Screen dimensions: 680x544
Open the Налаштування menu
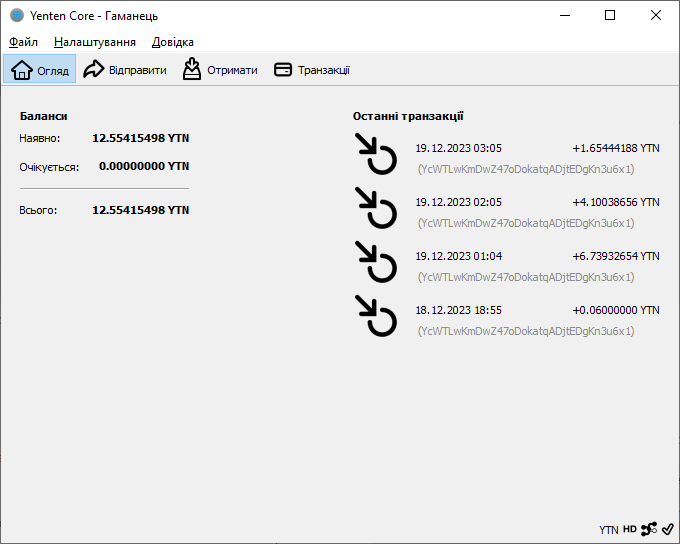pos(95,42)
